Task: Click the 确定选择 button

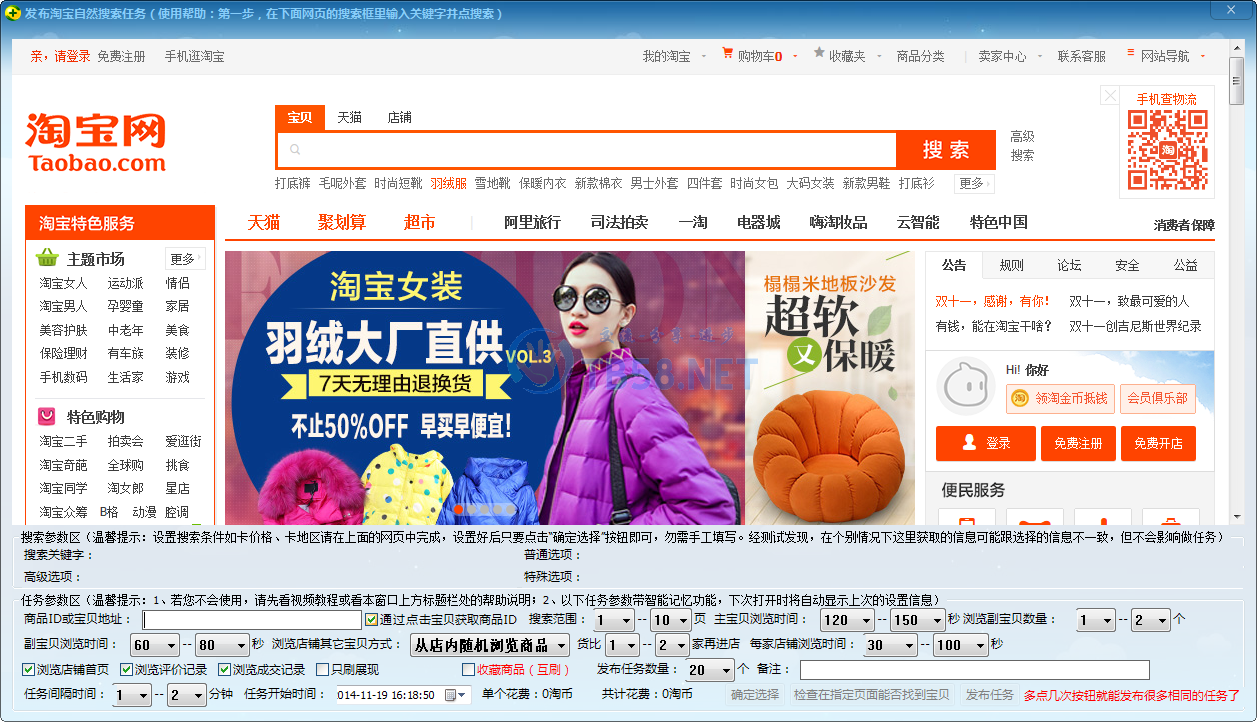Action: [x=755, y=694]
